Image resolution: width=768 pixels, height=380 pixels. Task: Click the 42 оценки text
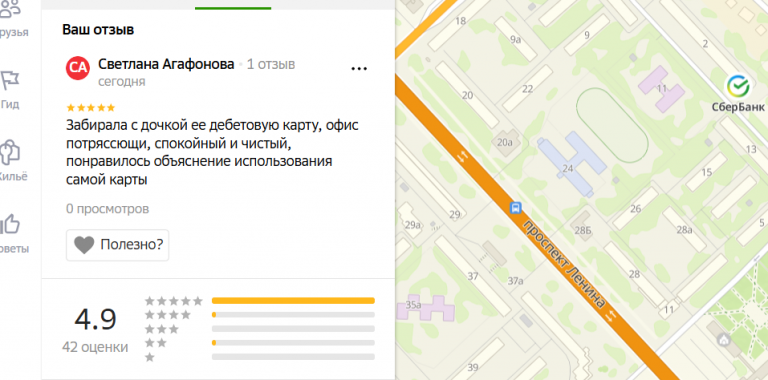[x=95, y=347]
